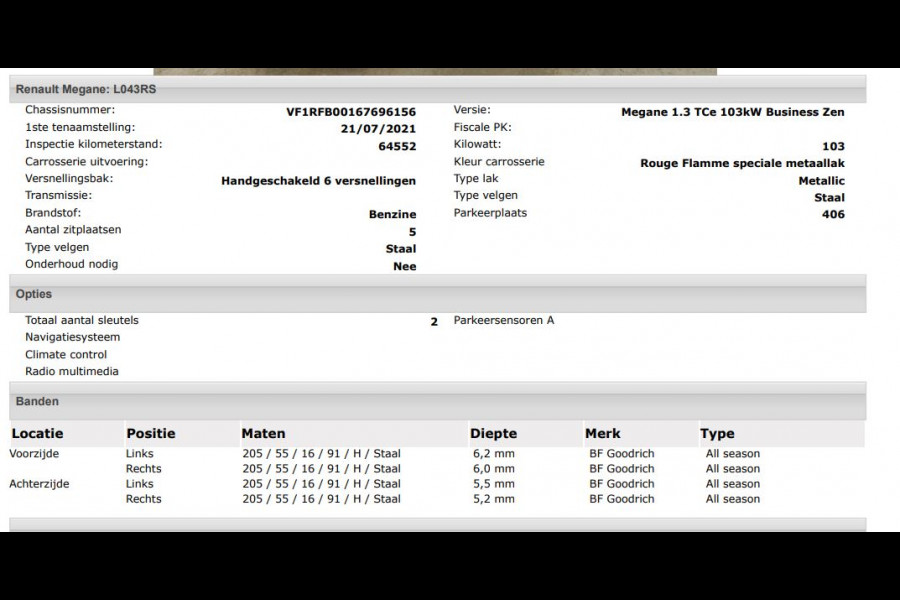Select the 5,5 mm tread depth
This screenshot has height=600, width=900.
click(494, 484)
